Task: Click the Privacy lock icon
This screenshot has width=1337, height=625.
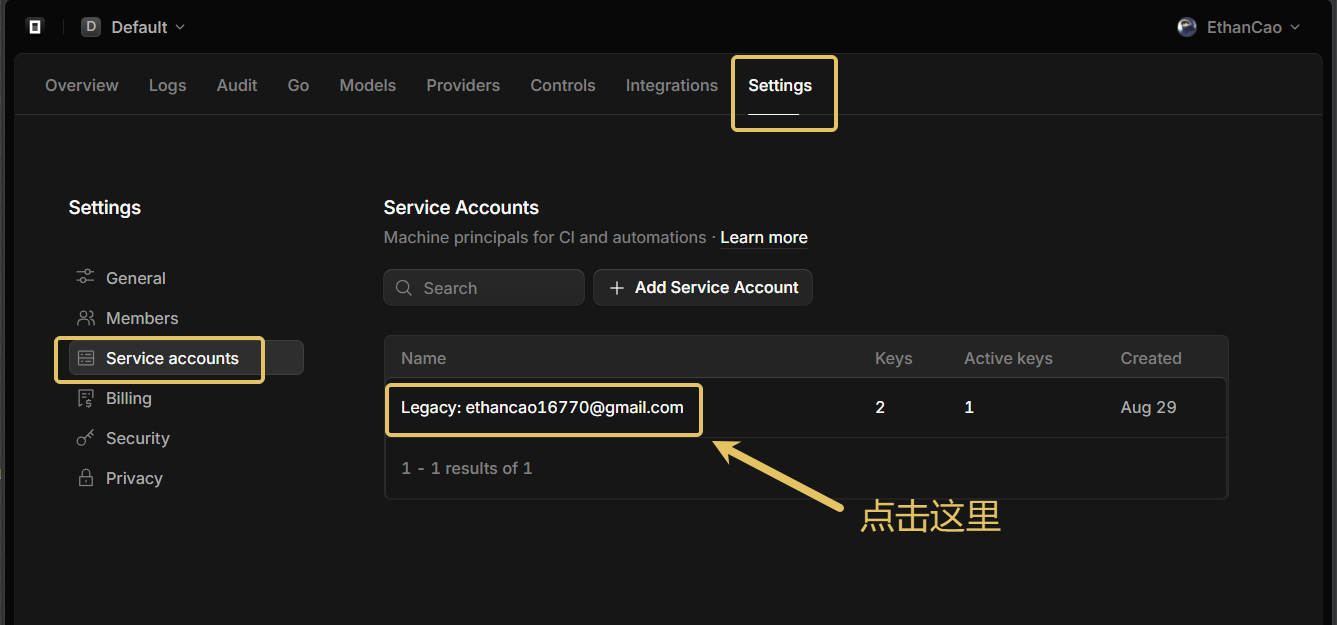Action: 86,478
